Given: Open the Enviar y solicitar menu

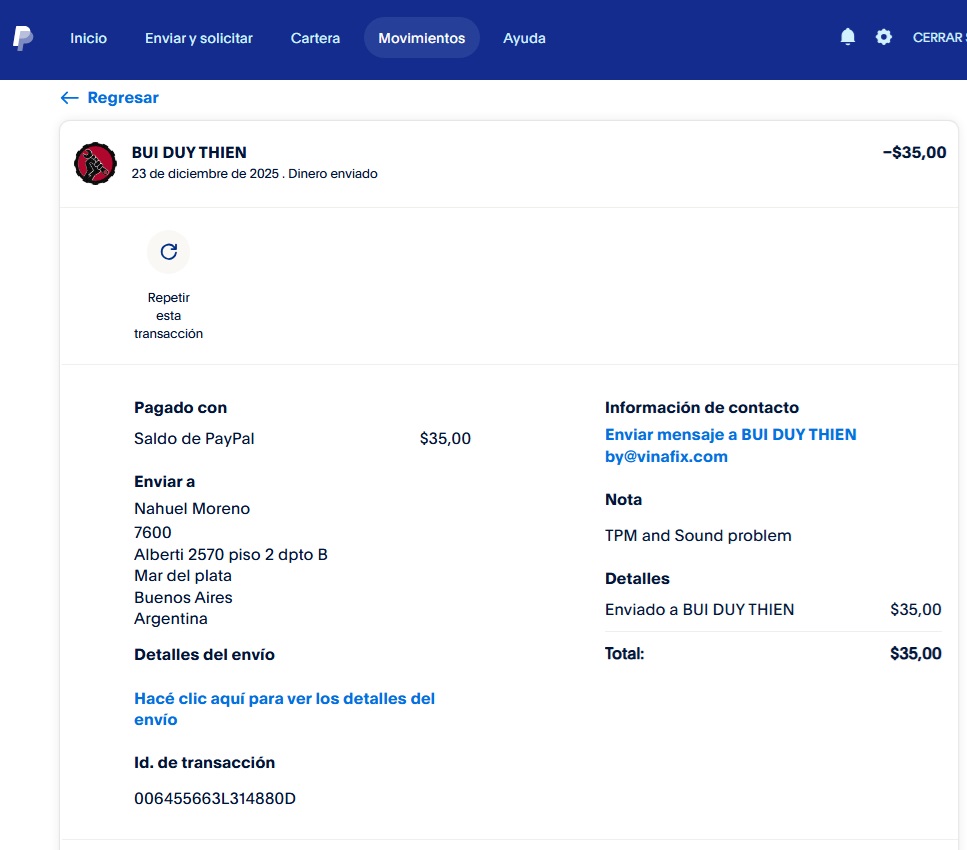Looking at the screenshot, I should [199, 38].
